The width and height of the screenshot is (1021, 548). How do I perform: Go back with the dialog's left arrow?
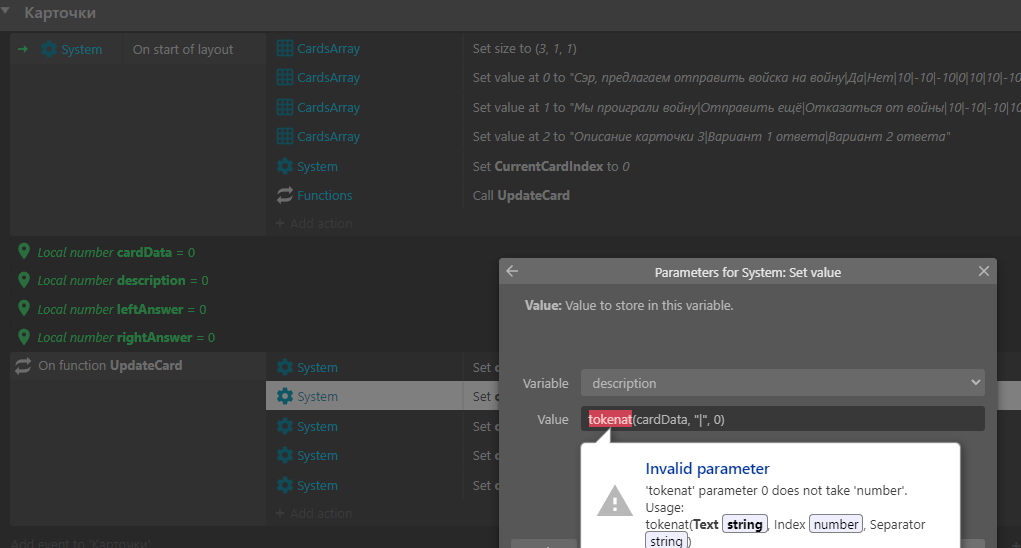click(512, 271)
